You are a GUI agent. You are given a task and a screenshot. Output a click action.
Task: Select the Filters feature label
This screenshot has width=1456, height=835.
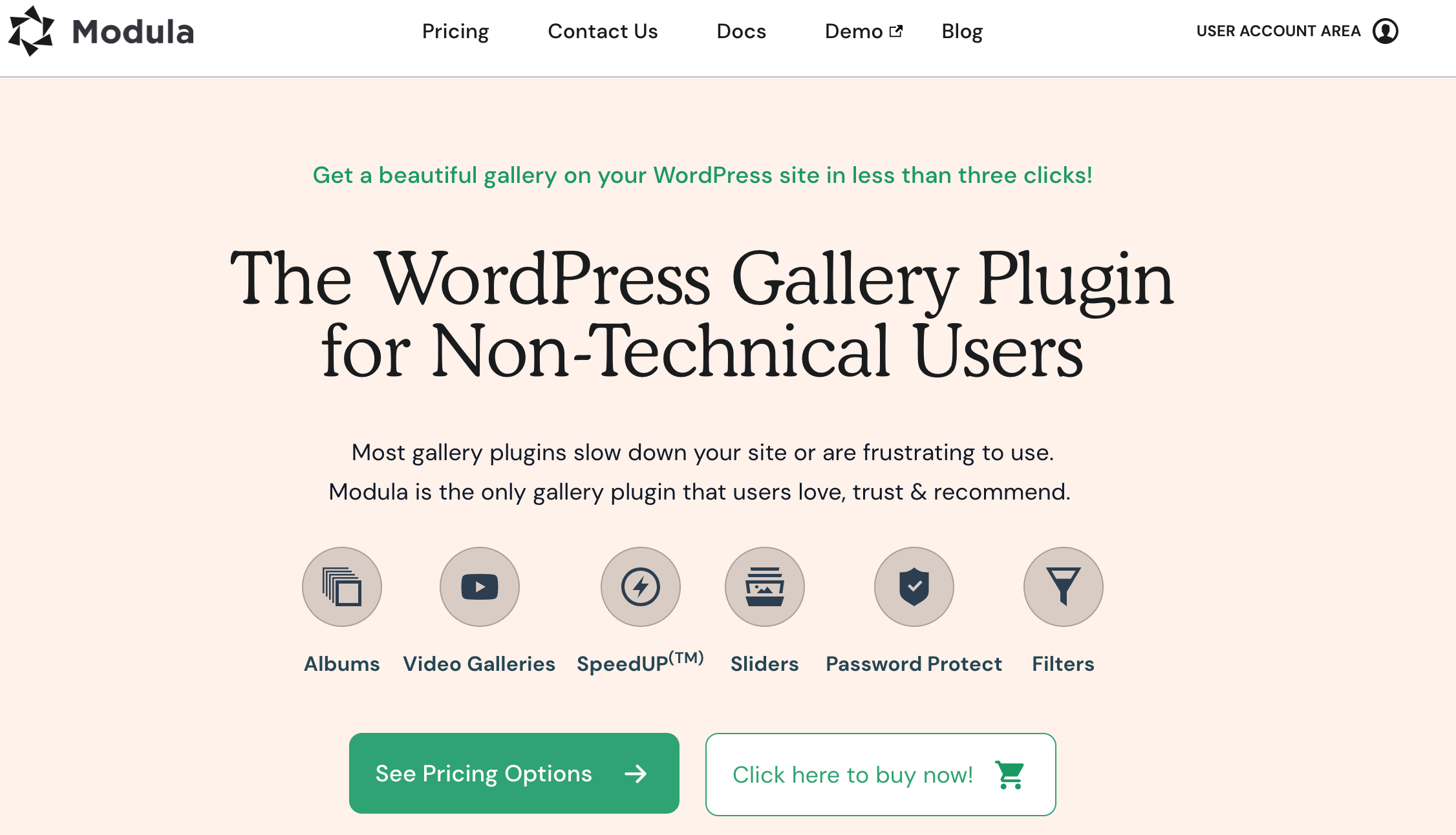point(1063,664)
